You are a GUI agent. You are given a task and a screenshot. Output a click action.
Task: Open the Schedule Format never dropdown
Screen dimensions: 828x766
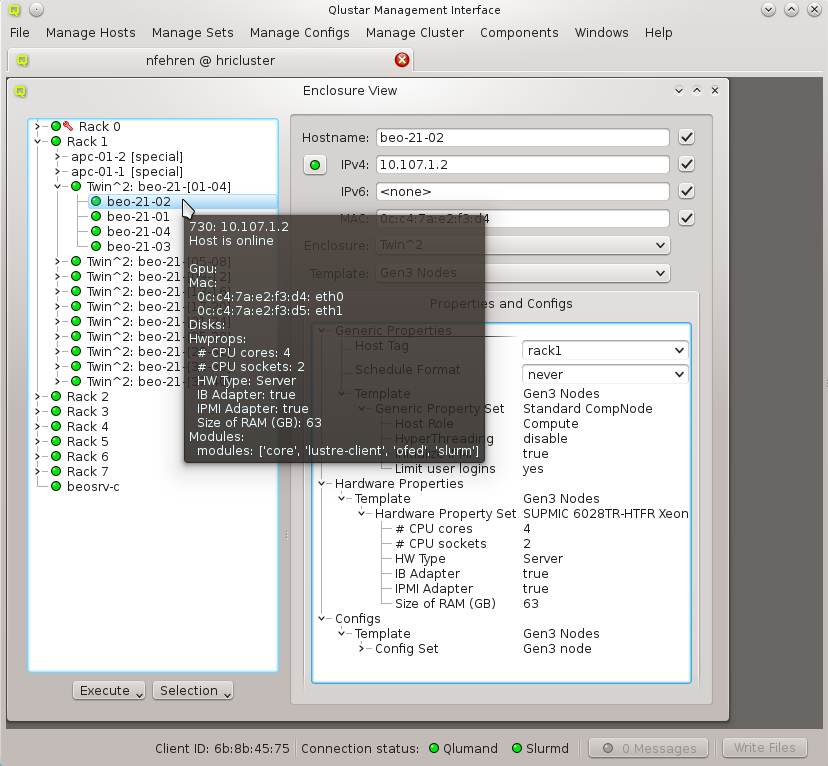pos(605,374)
